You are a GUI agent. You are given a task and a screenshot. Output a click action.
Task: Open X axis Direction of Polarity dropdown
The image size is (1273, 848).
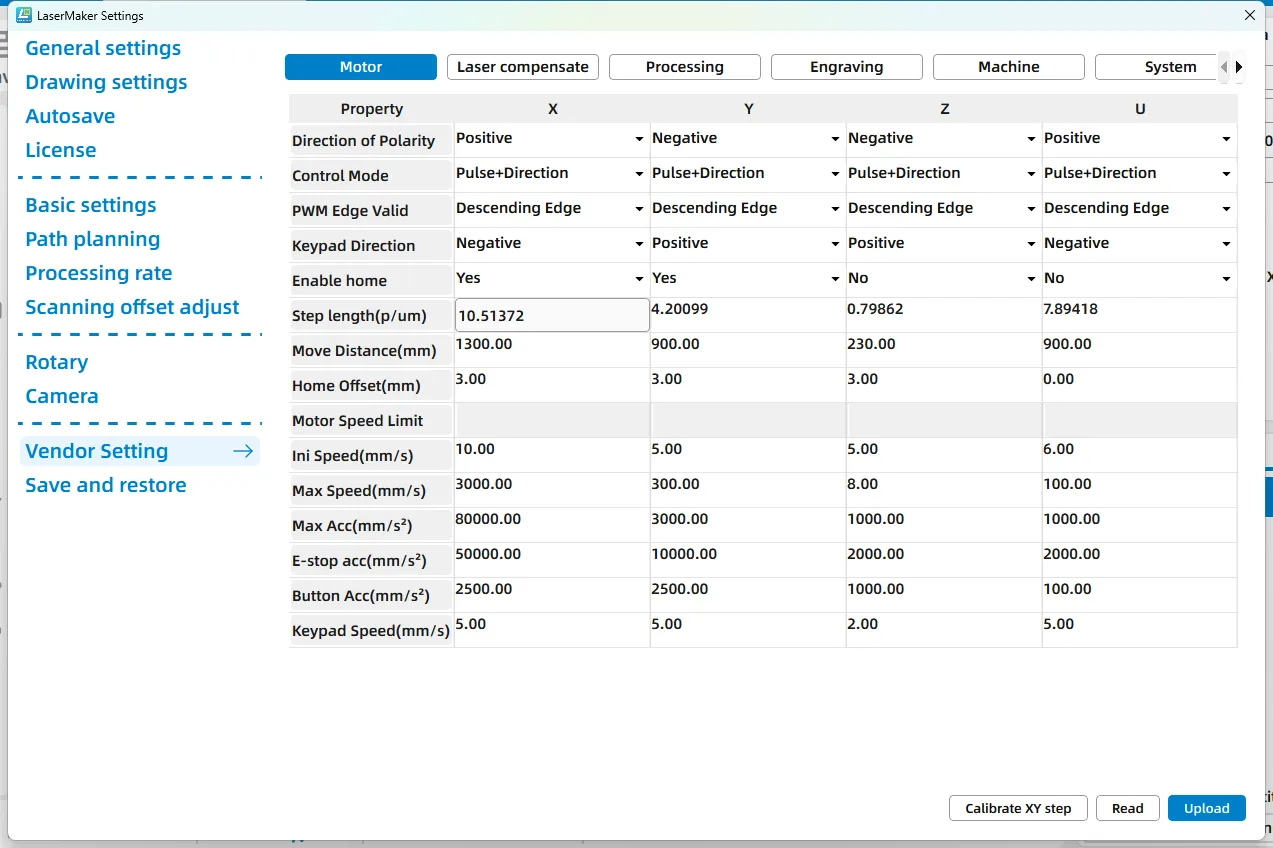pyautogui.click(x=639, y=139)
